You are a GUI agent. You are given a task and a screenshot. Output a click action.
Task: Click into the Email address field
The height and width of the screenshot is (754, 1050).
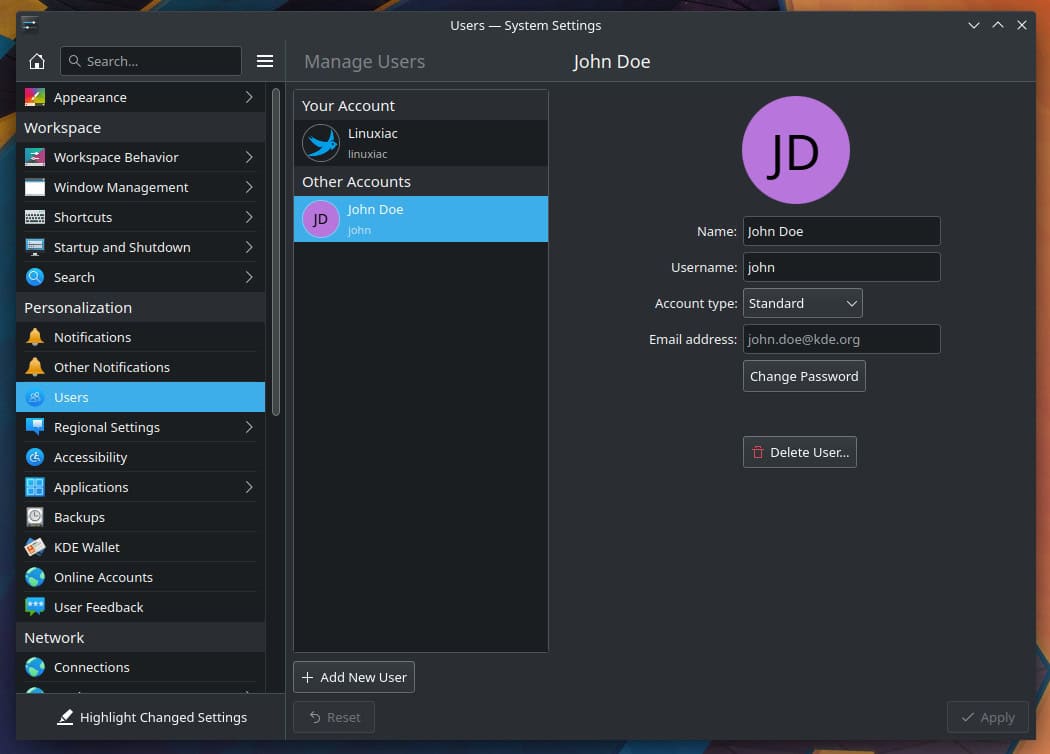pyautogui.click(x=840, y=339)
